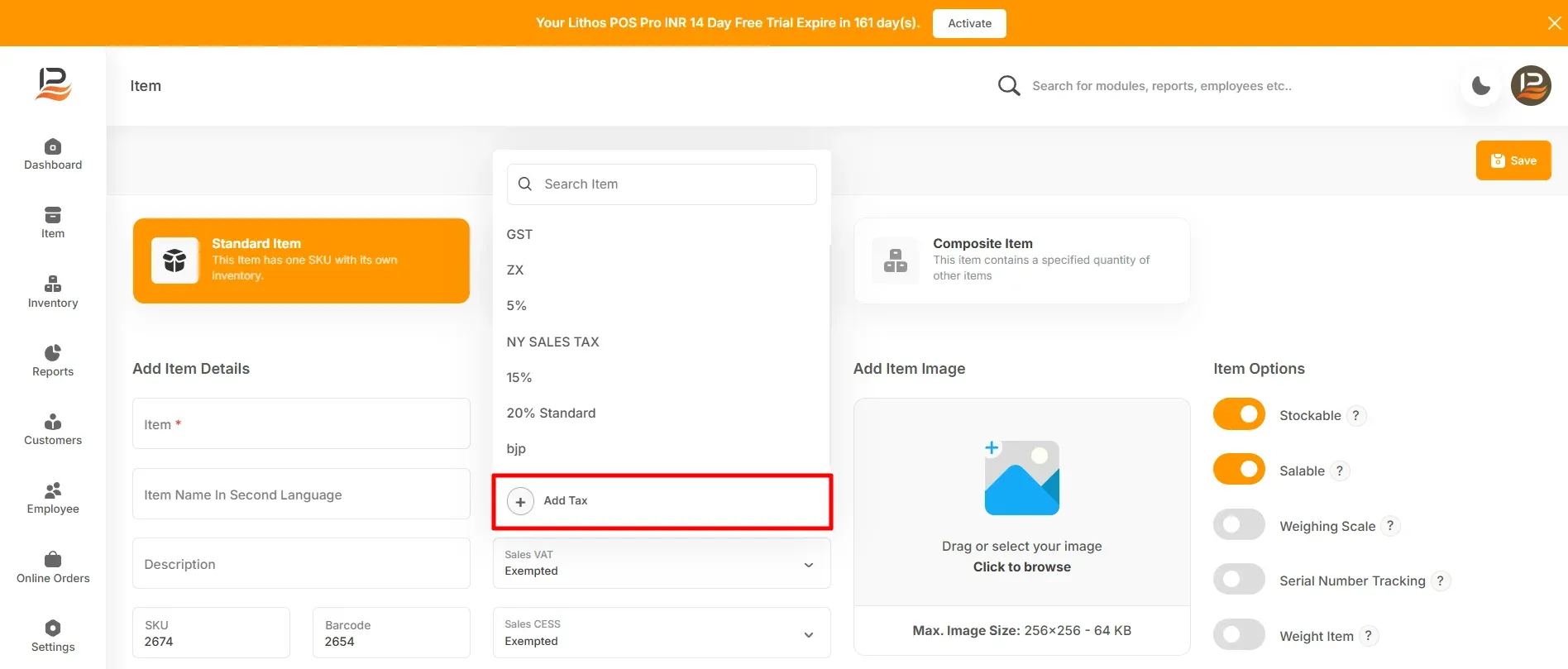Viewport: 1568px width, 669px height.
Task: Click the Save button
Action: point(1513,160)
